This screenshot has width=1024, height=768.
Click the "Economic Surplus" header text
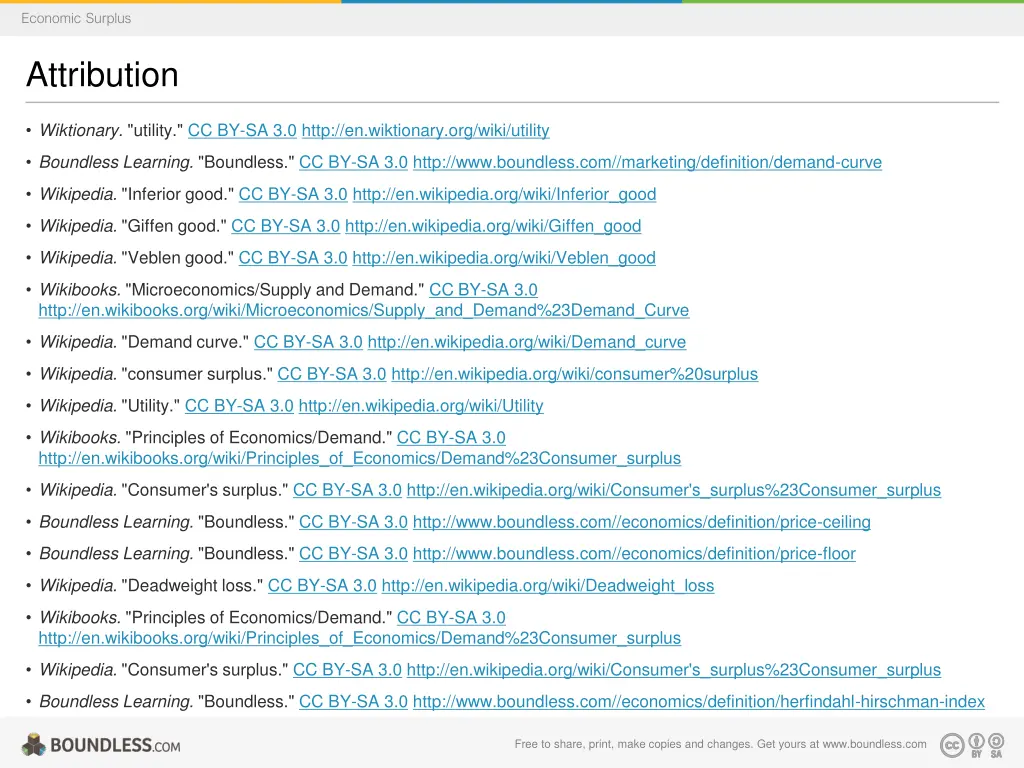(x=76, y=18)
